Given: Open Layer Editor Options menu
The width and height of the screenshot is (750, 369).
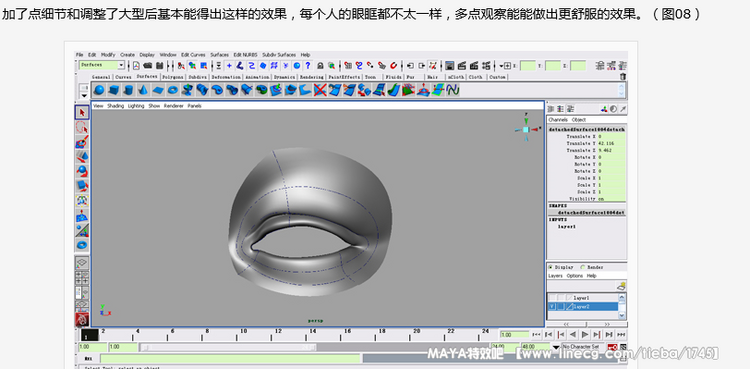Looking at the screenshot, I should [x=574, y=276].
